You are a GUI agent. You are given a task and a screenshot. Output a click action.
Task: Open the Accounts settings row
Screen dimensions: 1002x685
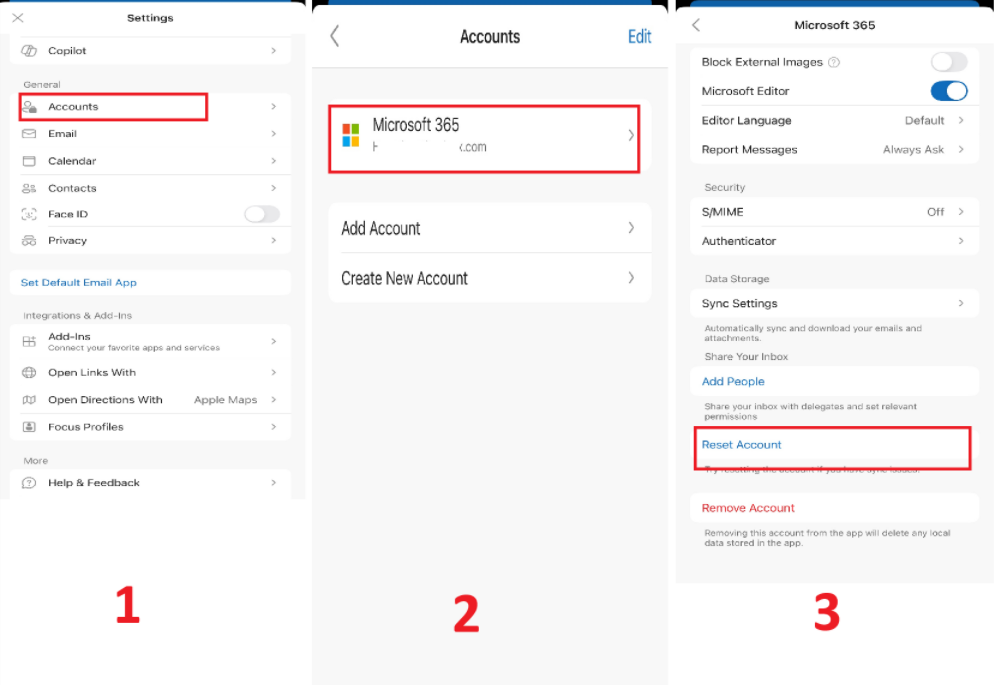(x=151, y=107)
